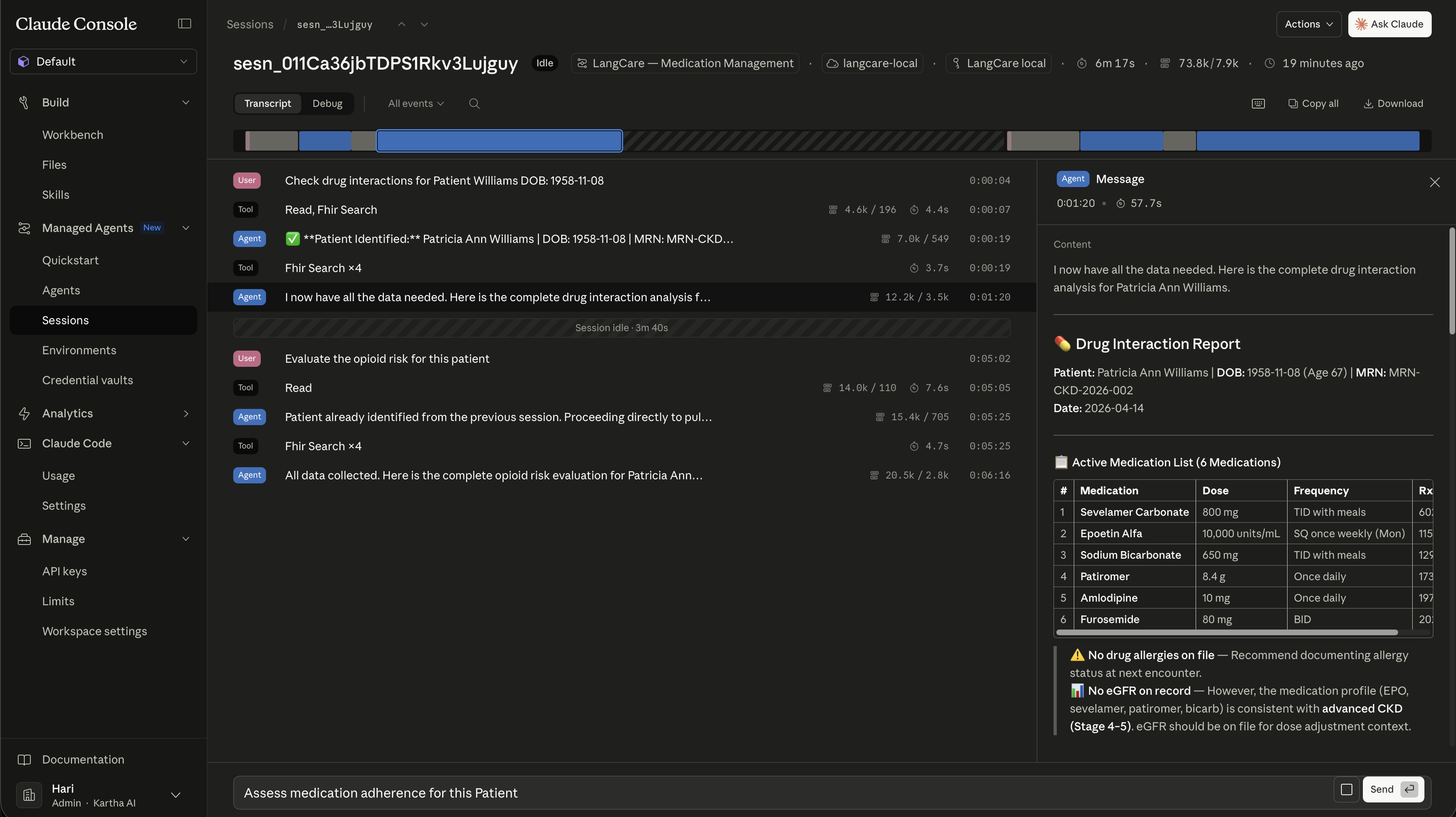Select the highlighted blue timeline segment
1456x817 pixels.
click(x=499, y=140)
